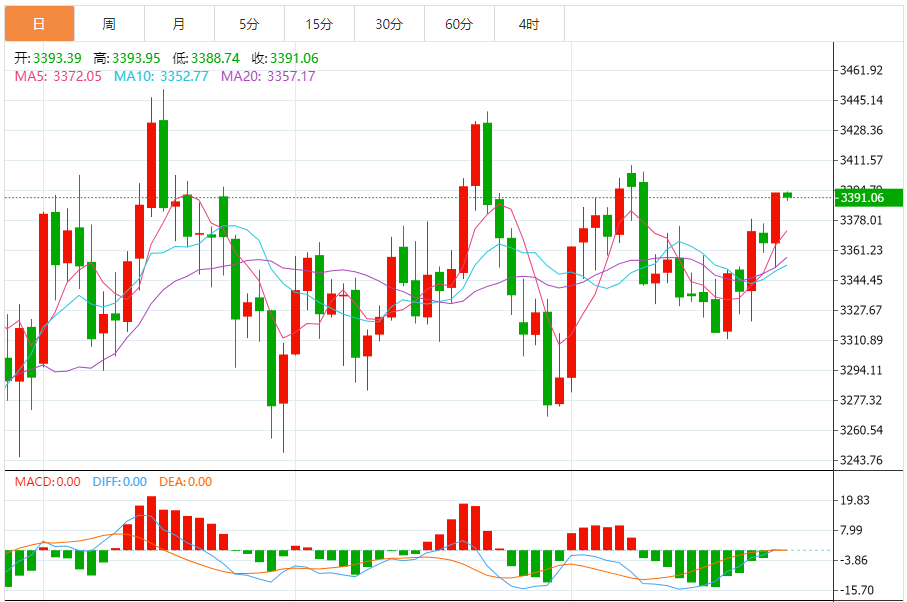Screen dimensions: 907x602
Task: Click the 19.83 MACD axis label
Action: tap(855, 500)
